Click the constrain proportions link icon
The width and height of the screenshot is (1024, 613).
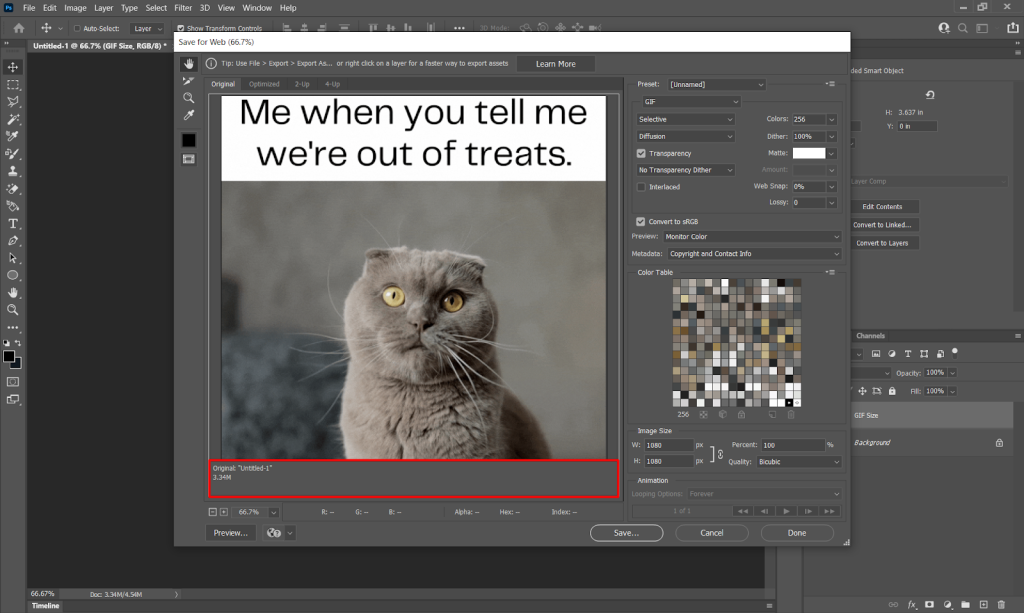point(720,454)
